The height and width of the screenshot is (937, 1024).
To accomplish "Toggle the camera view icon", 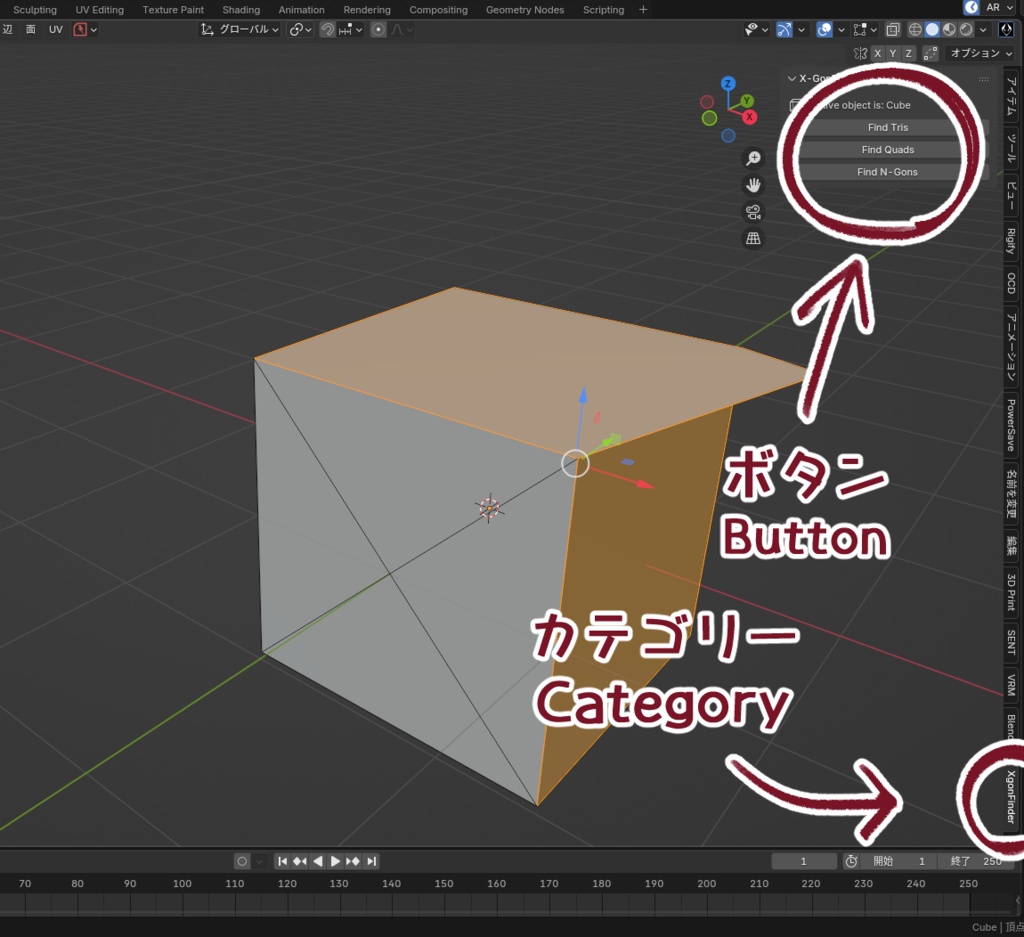I will click(x=753, y=212).
